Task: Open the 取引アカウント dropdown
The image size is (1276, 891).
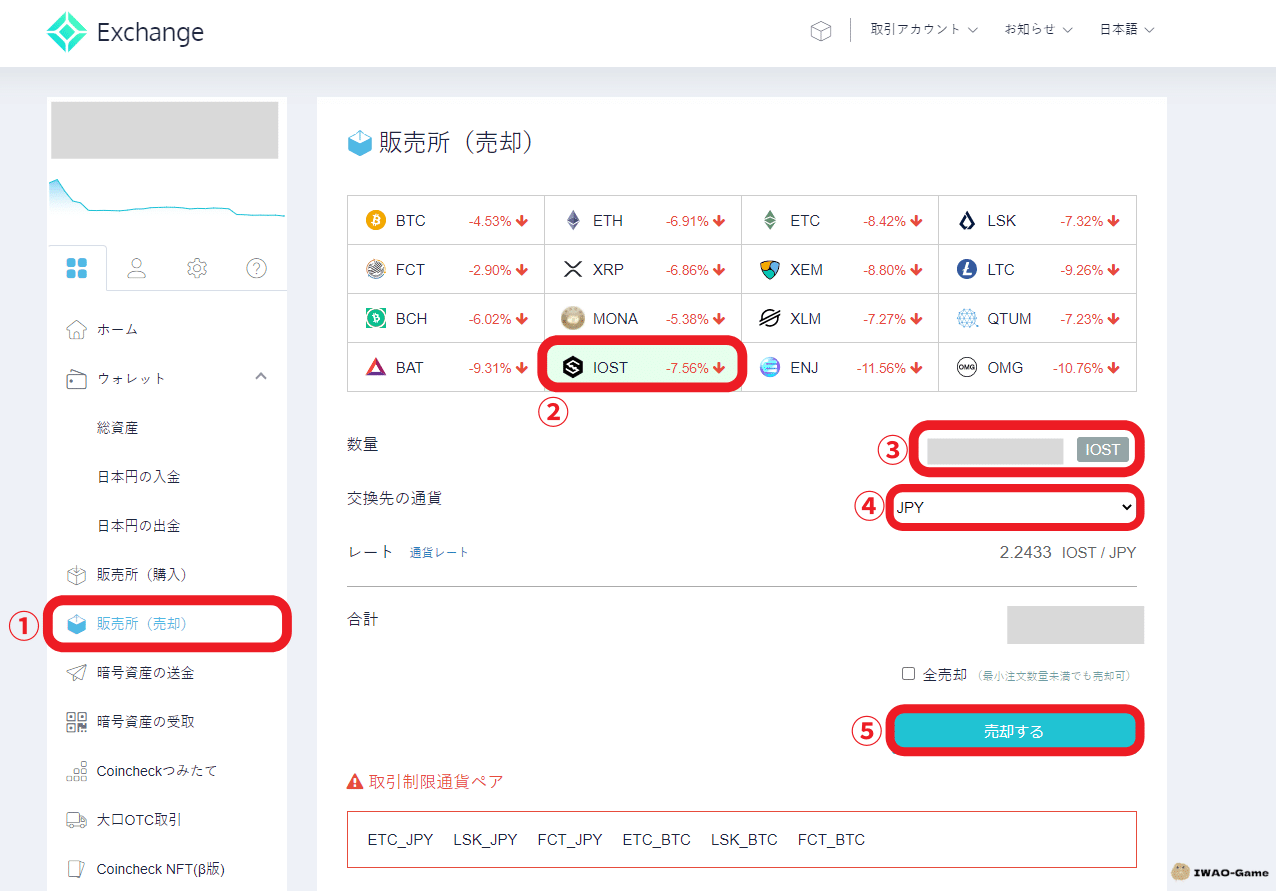Action: click(x=924, y=30)
